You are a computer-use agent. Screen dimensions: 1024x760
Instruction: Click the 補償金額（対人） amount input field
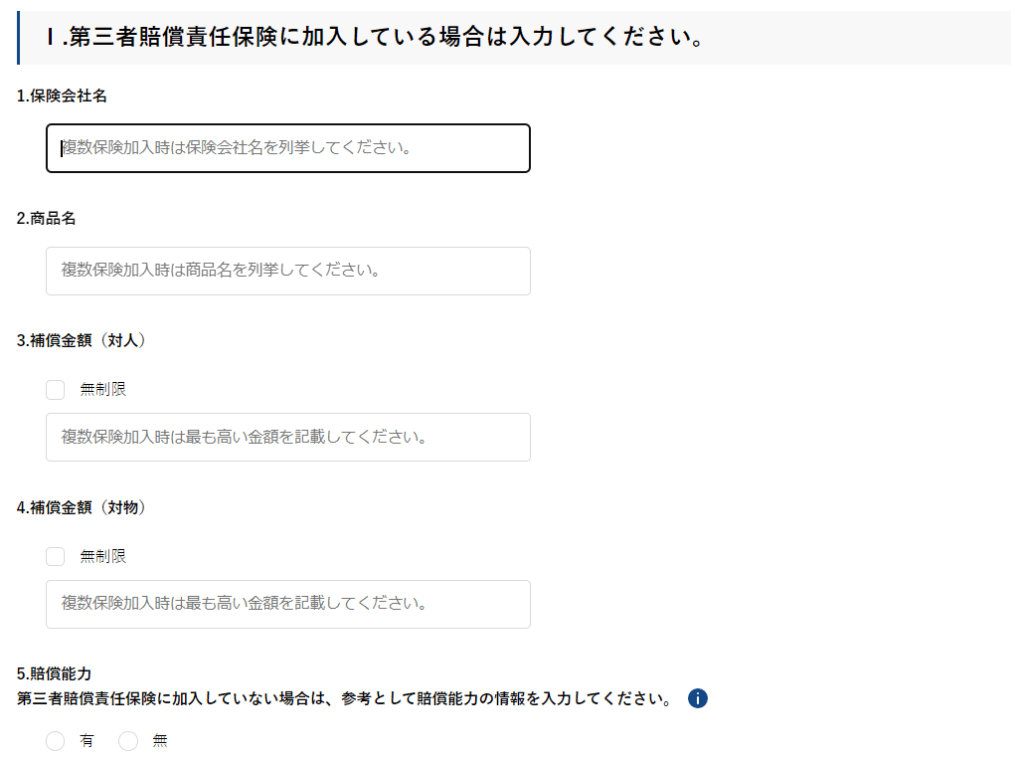(x=288, y=437)
